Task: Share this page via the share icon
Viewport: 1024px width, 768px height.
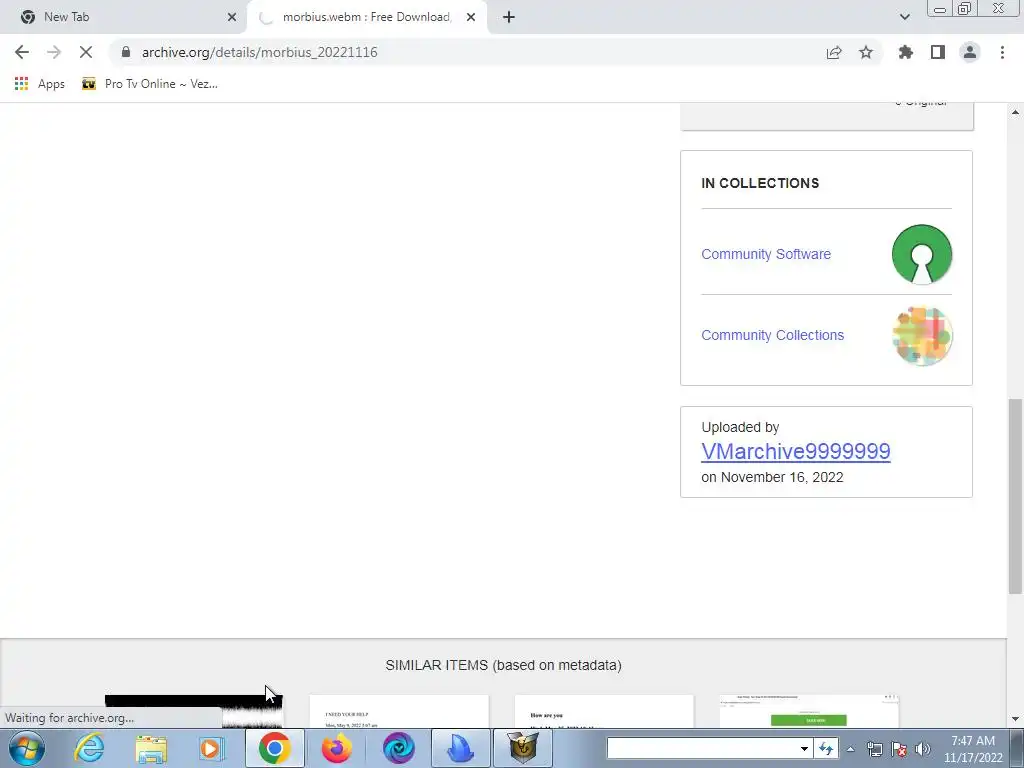Action: [x=834, y=52]
